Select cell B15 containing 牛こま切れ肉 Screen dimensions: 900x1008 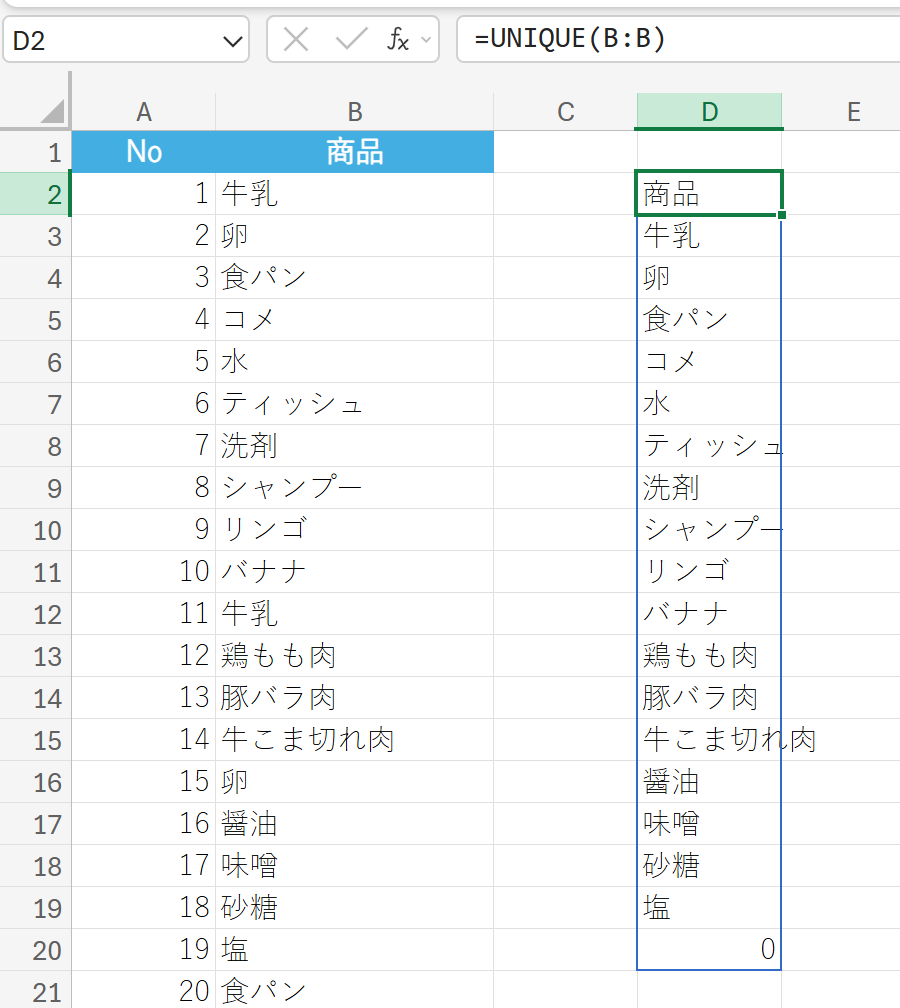(x=355, y=740)
